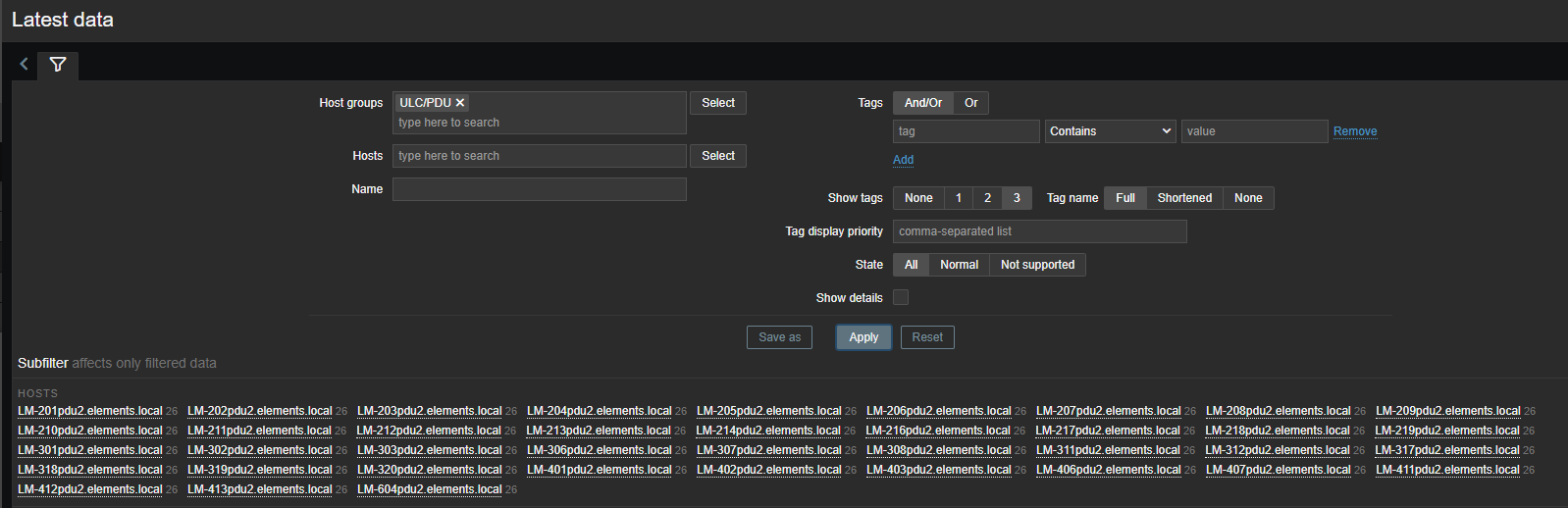Remove the ULC/PDU host group tag
The width and height of the screenshot is (1568, 508).
pos(460,103)
